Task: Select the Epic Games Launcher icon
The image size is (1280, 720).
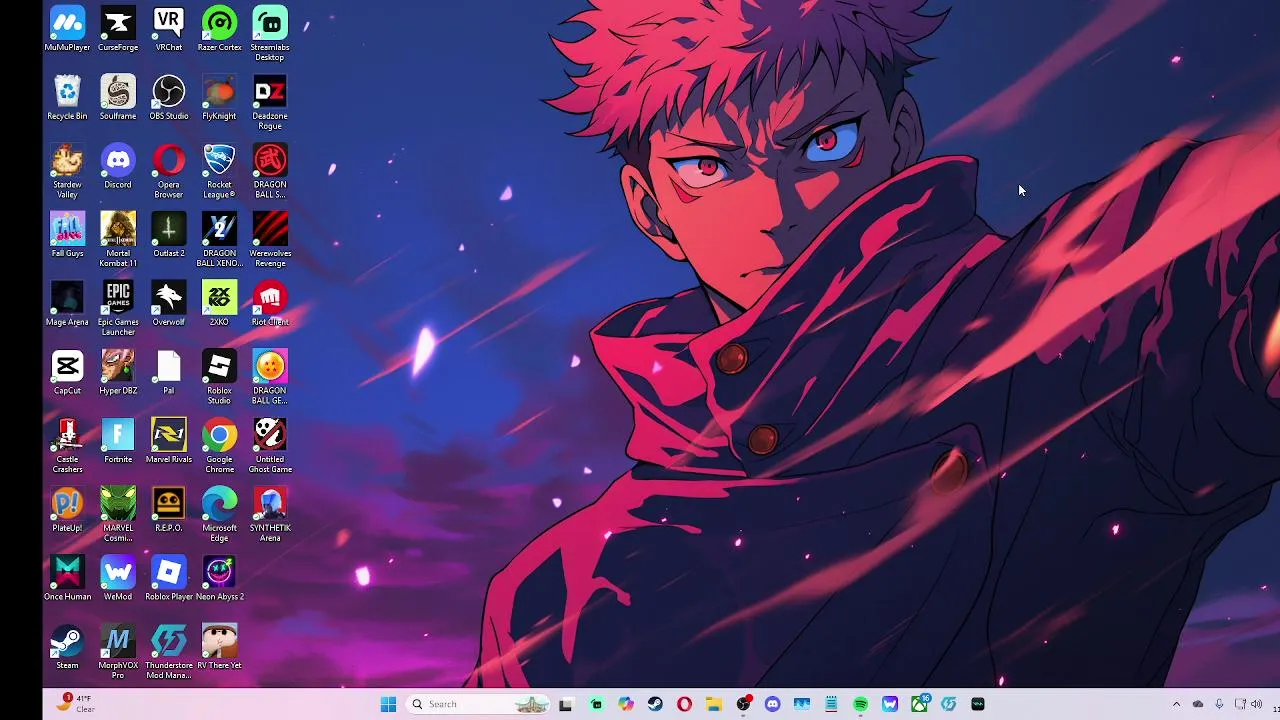Action: pos(118,309)
